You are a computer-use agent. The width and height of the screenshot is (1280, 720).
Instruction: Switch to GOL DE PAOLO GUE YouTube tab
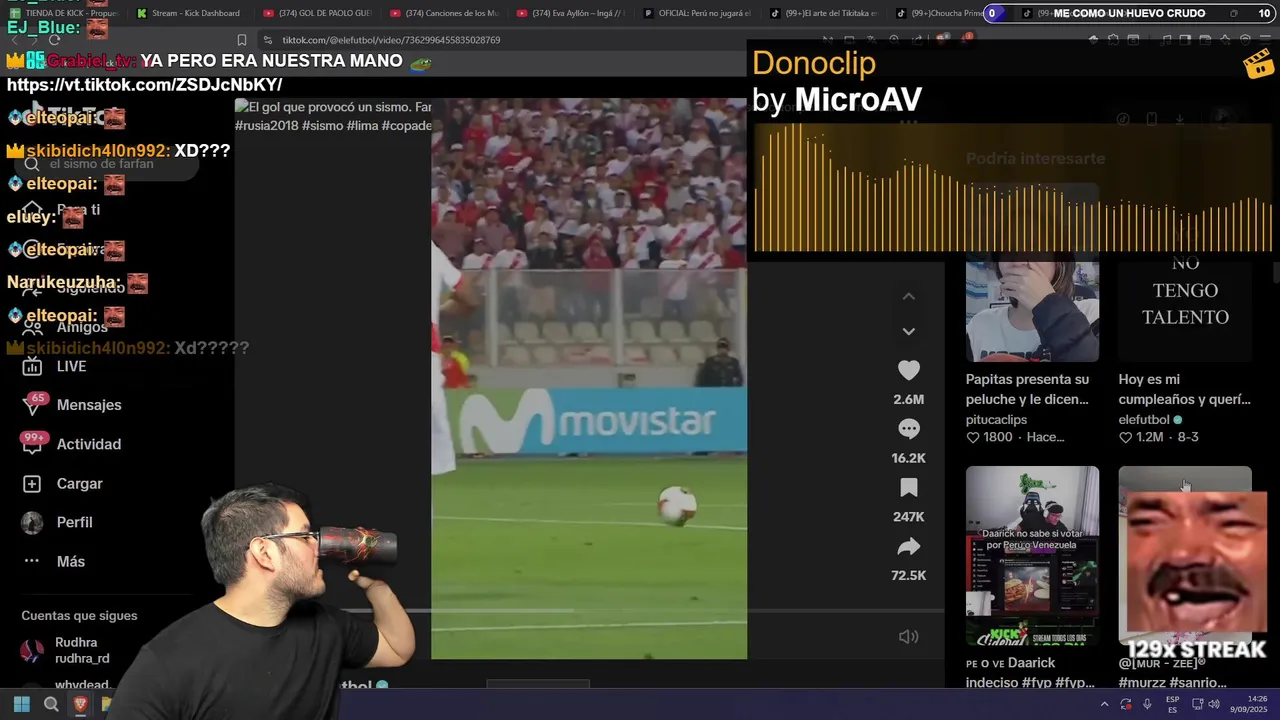318,13
